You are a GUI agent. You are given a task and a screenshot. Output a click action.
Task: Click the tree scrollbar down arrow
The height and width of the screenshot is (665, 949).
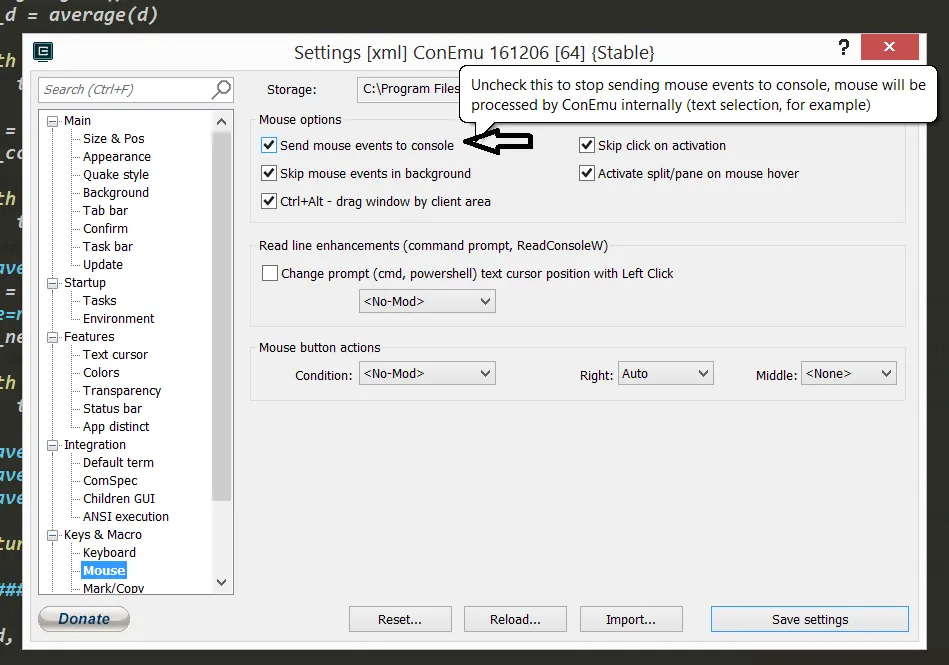click(222, 582)
